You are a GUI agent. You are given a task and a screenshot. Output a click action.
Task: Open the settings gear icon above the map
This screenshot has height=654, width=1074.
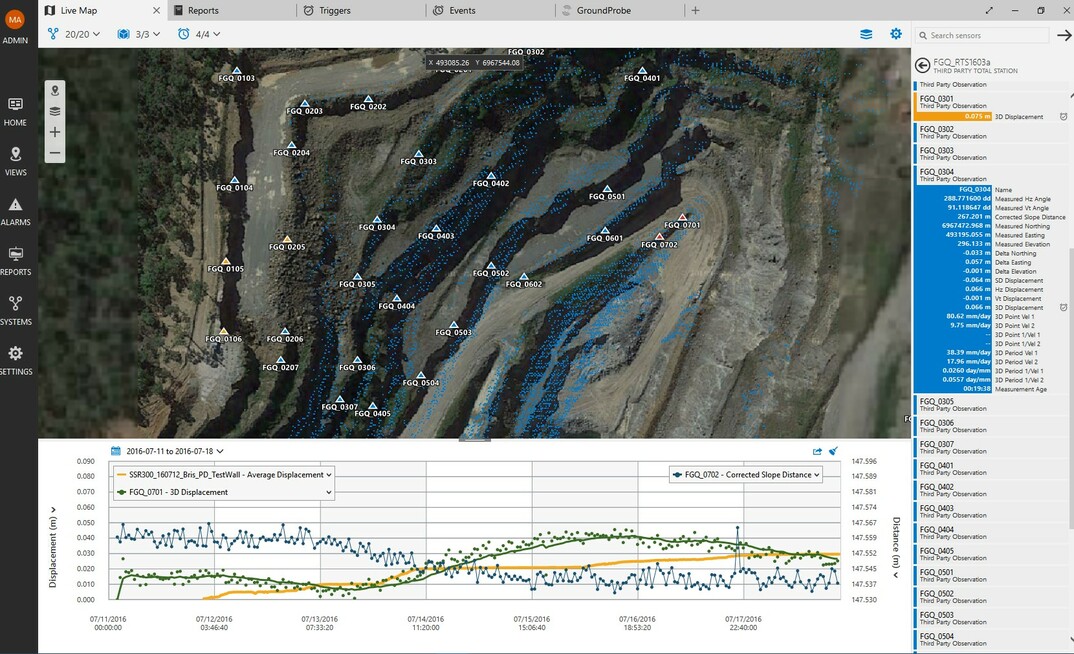896,33
